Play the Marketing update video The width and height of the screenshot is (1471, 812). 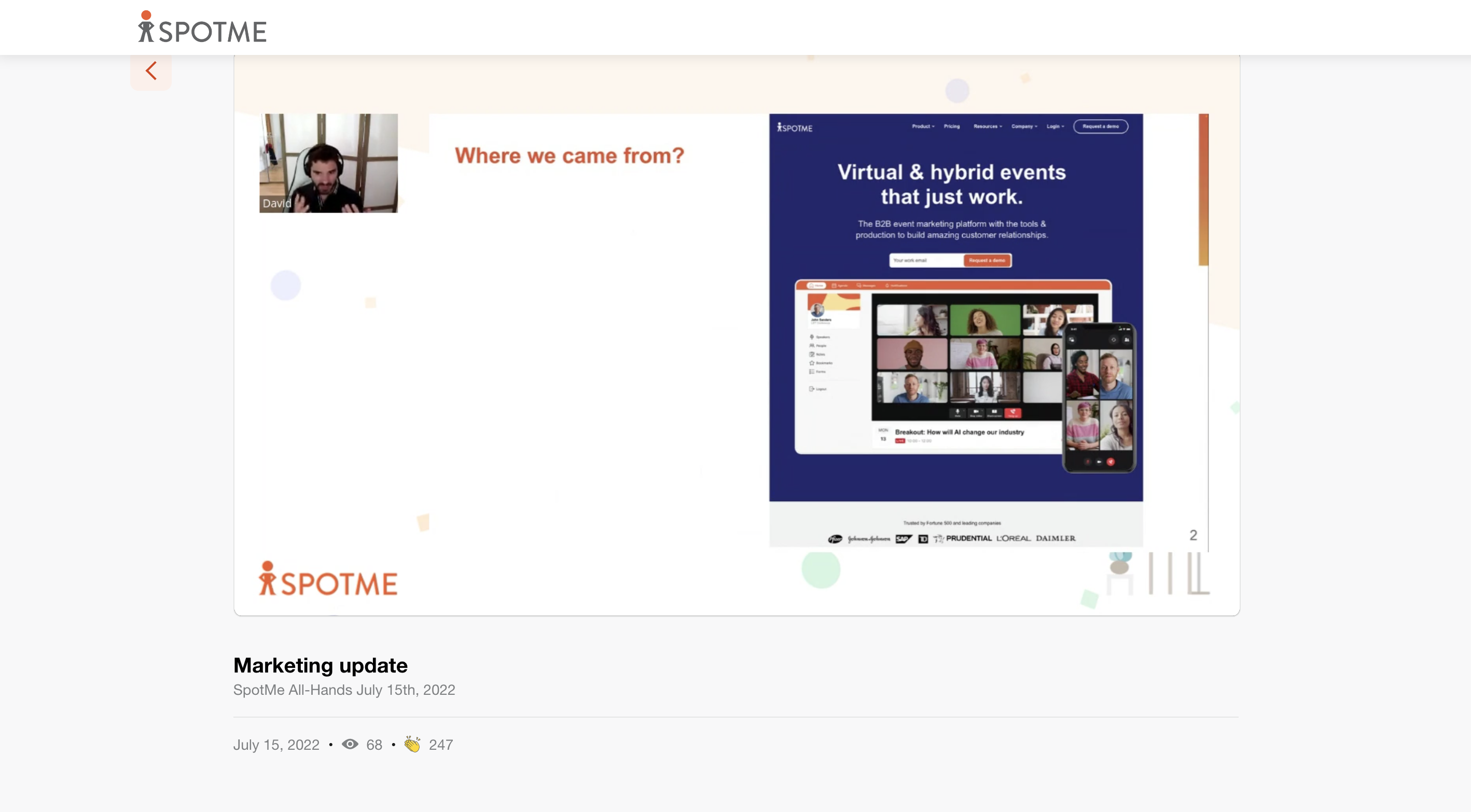pos(737,335)
